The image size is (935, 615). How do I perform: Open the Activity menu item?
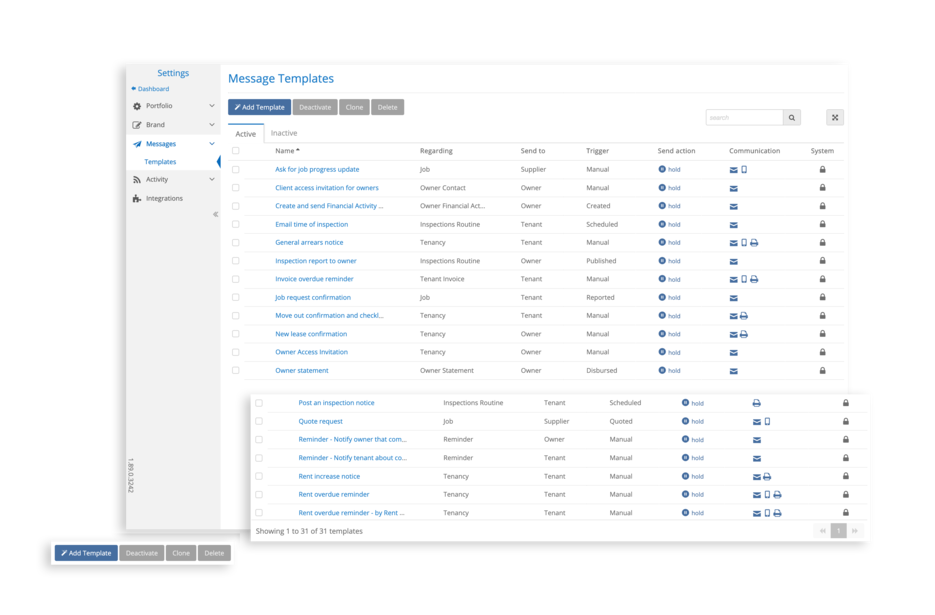tap(157, 180)
